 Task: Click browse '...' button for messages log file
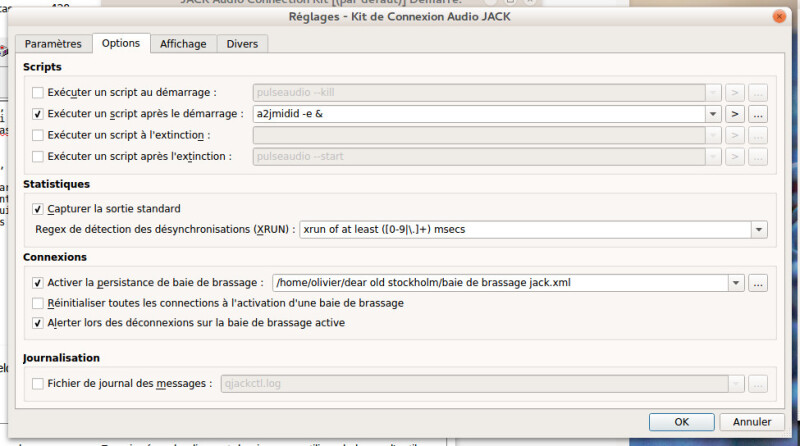758,383
